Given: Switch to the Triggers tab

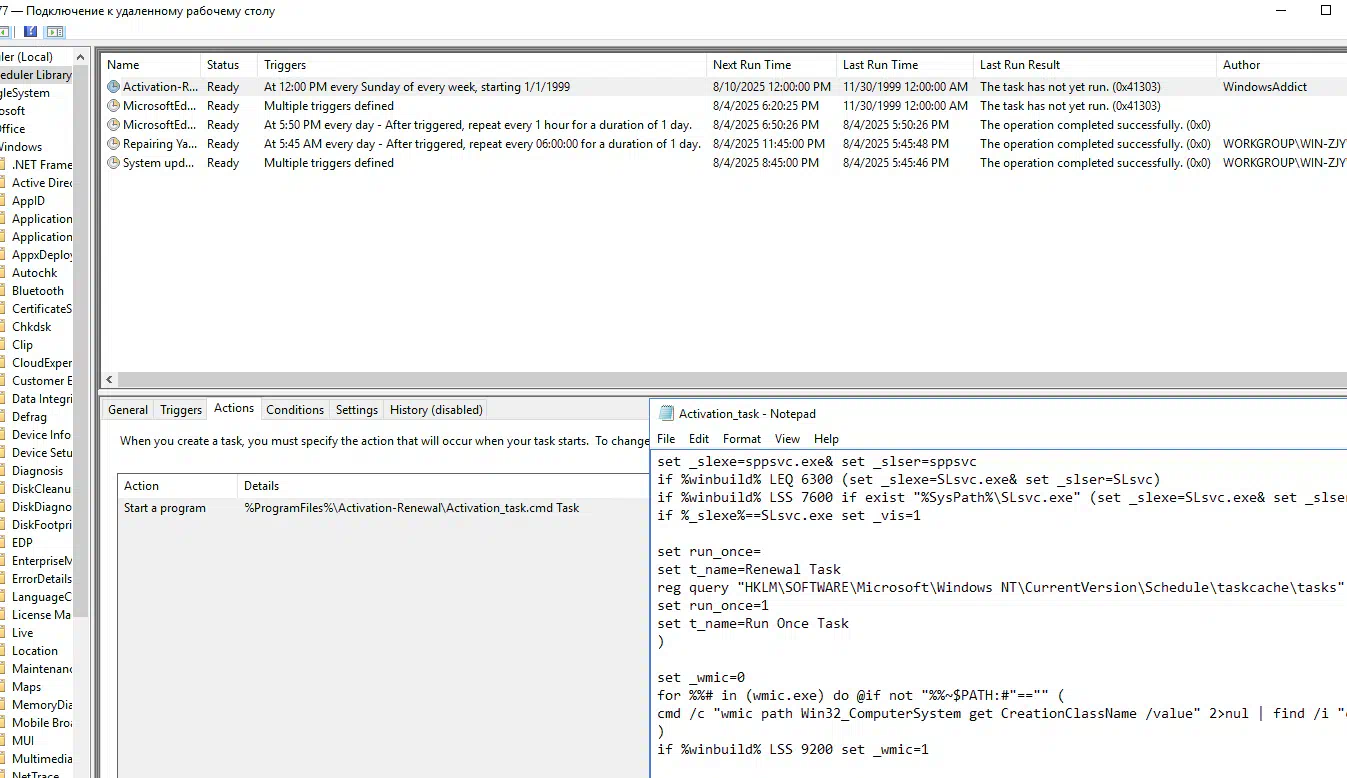Looking at the screenshot, I should point(181,410).
